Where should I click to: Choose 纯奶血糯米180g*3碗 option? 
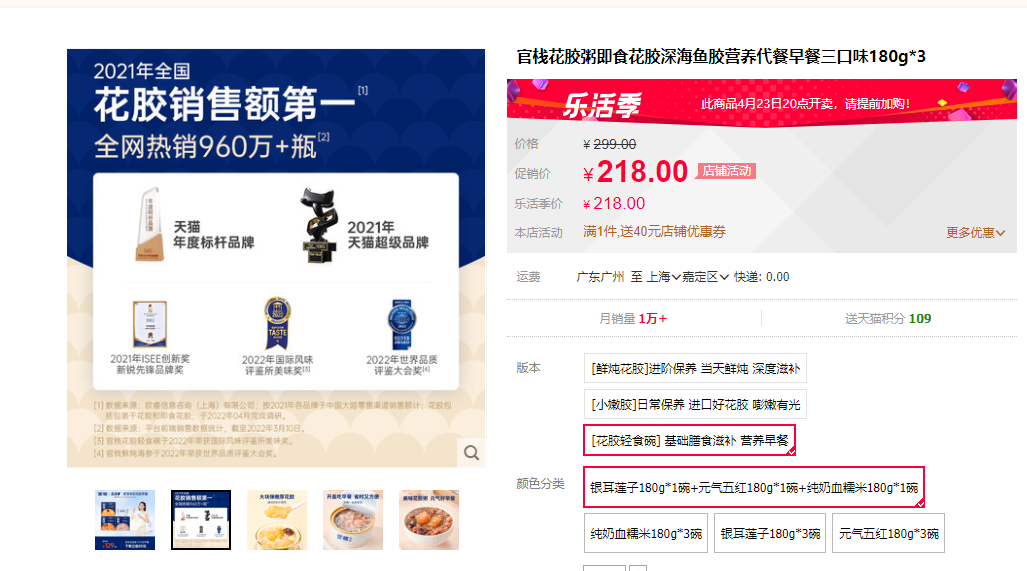tap(646, 533)
